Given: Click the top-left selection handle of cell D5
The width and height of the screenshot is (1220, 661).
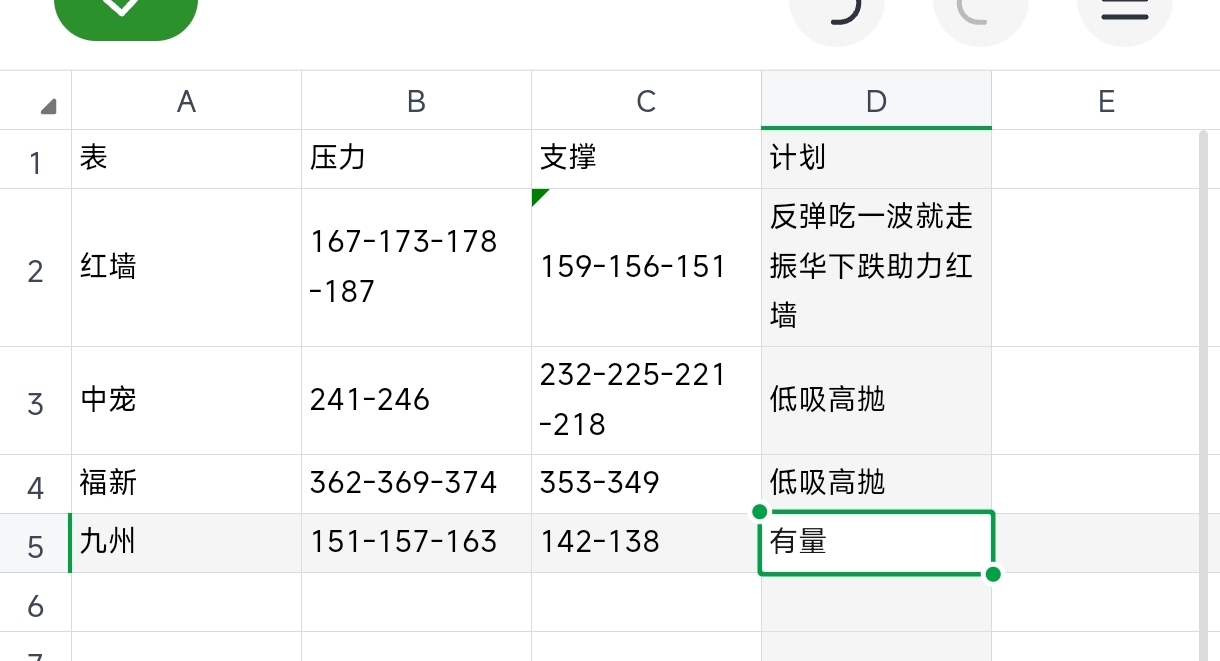Looking at the screenshot, I should tap(760, 512).
